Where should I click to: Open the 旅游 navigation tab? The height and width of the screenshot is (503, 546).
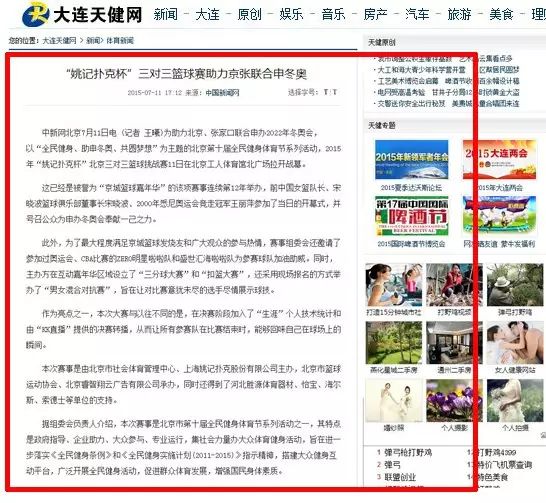click(x=459, y=15)
